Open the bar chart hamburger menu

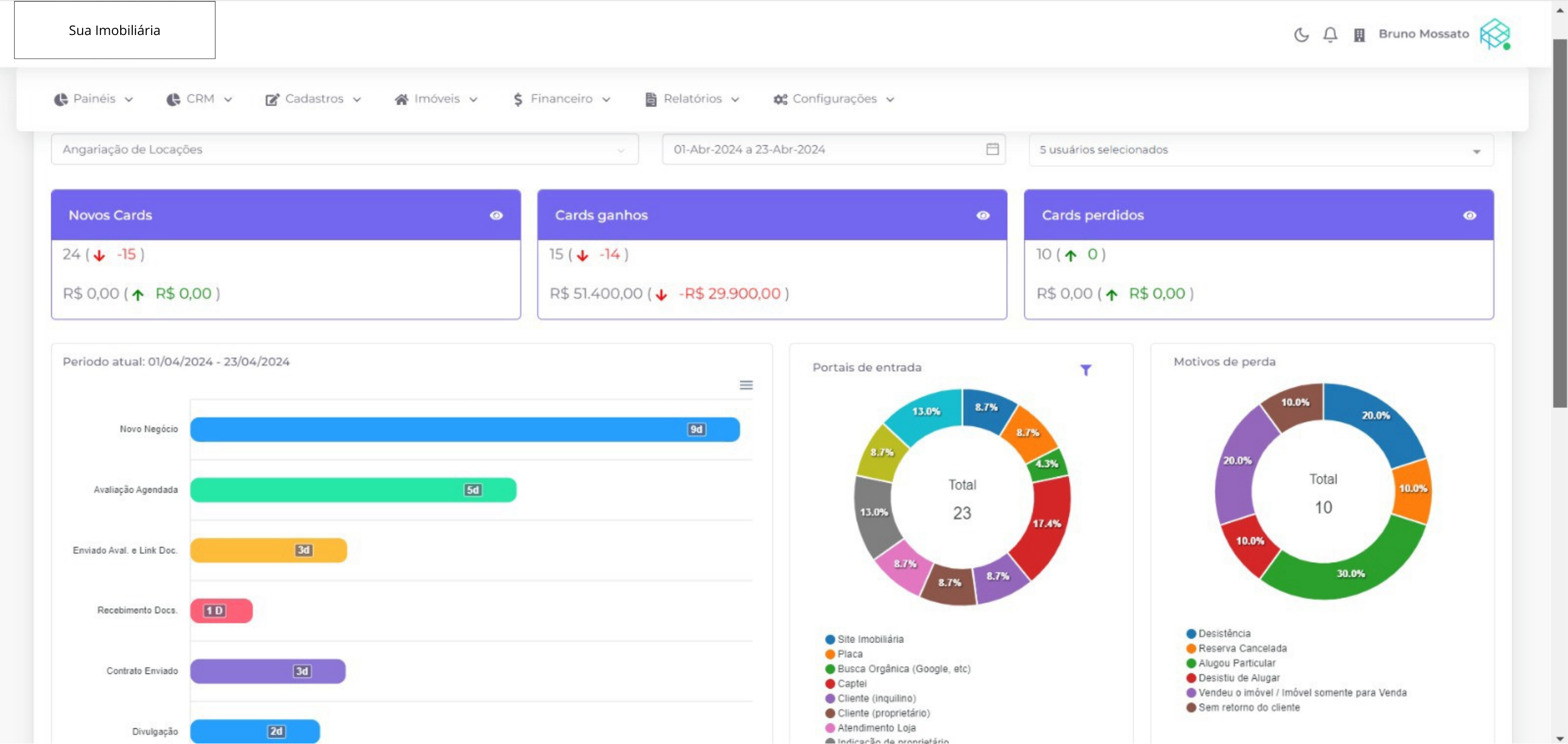point(746,385)
